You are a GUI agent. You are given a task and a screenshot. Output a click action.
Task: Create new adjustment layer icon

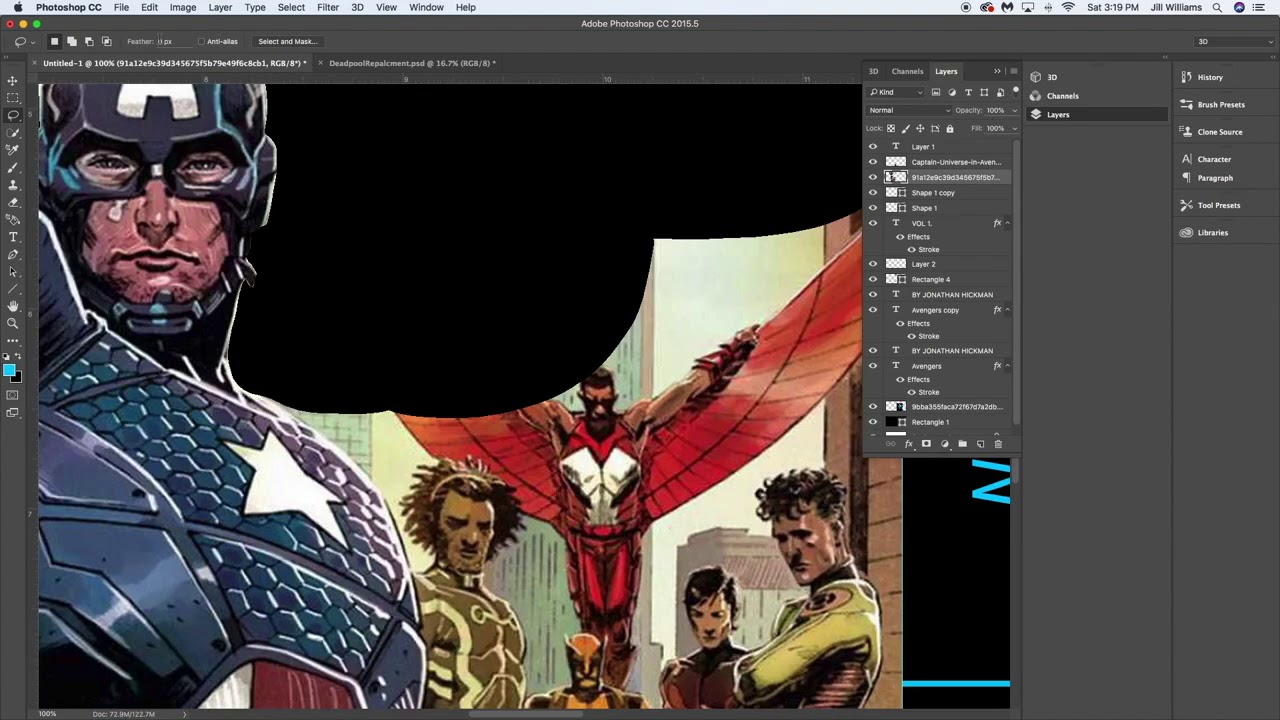[944, 444]
